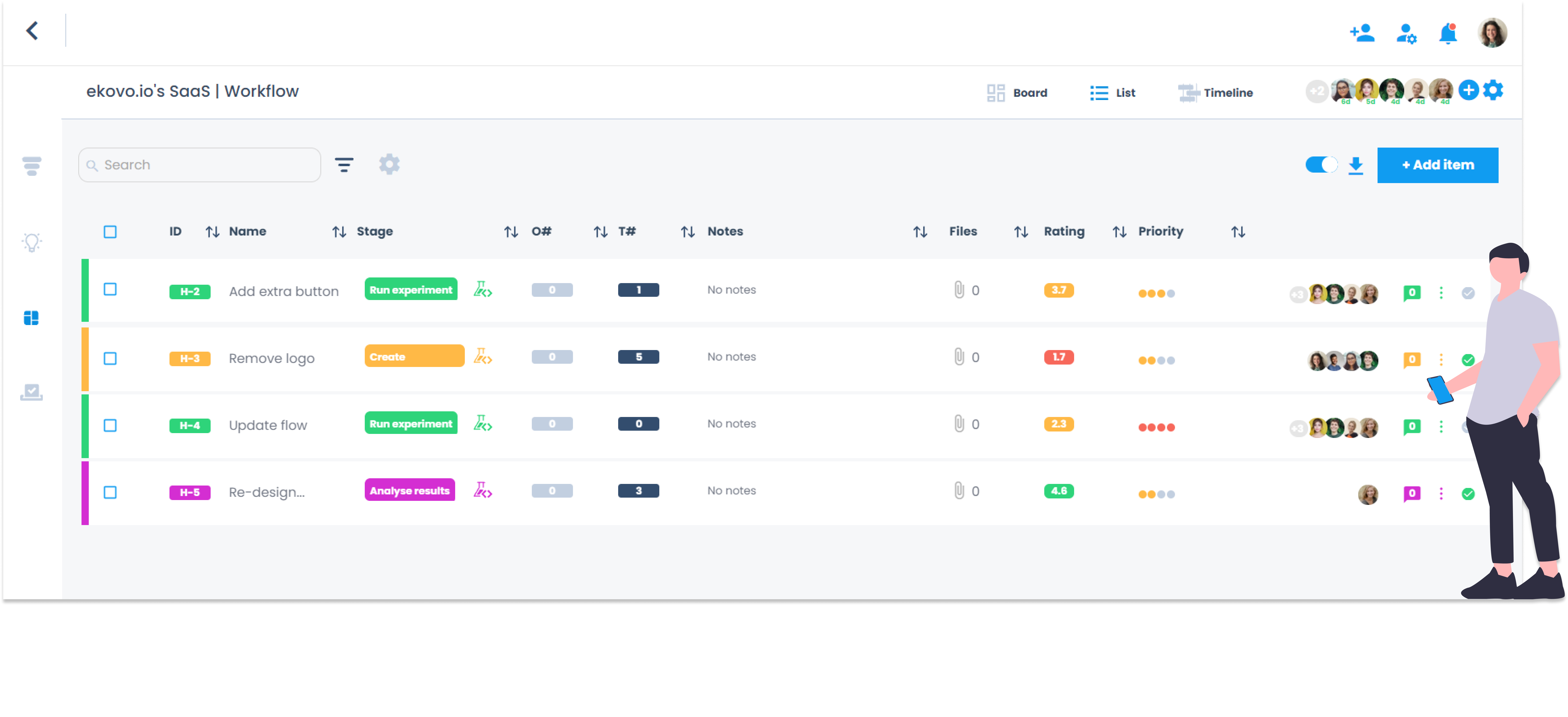Open the funnel icon in left sidebar
1568x717 pixels.
click(32, 166)
